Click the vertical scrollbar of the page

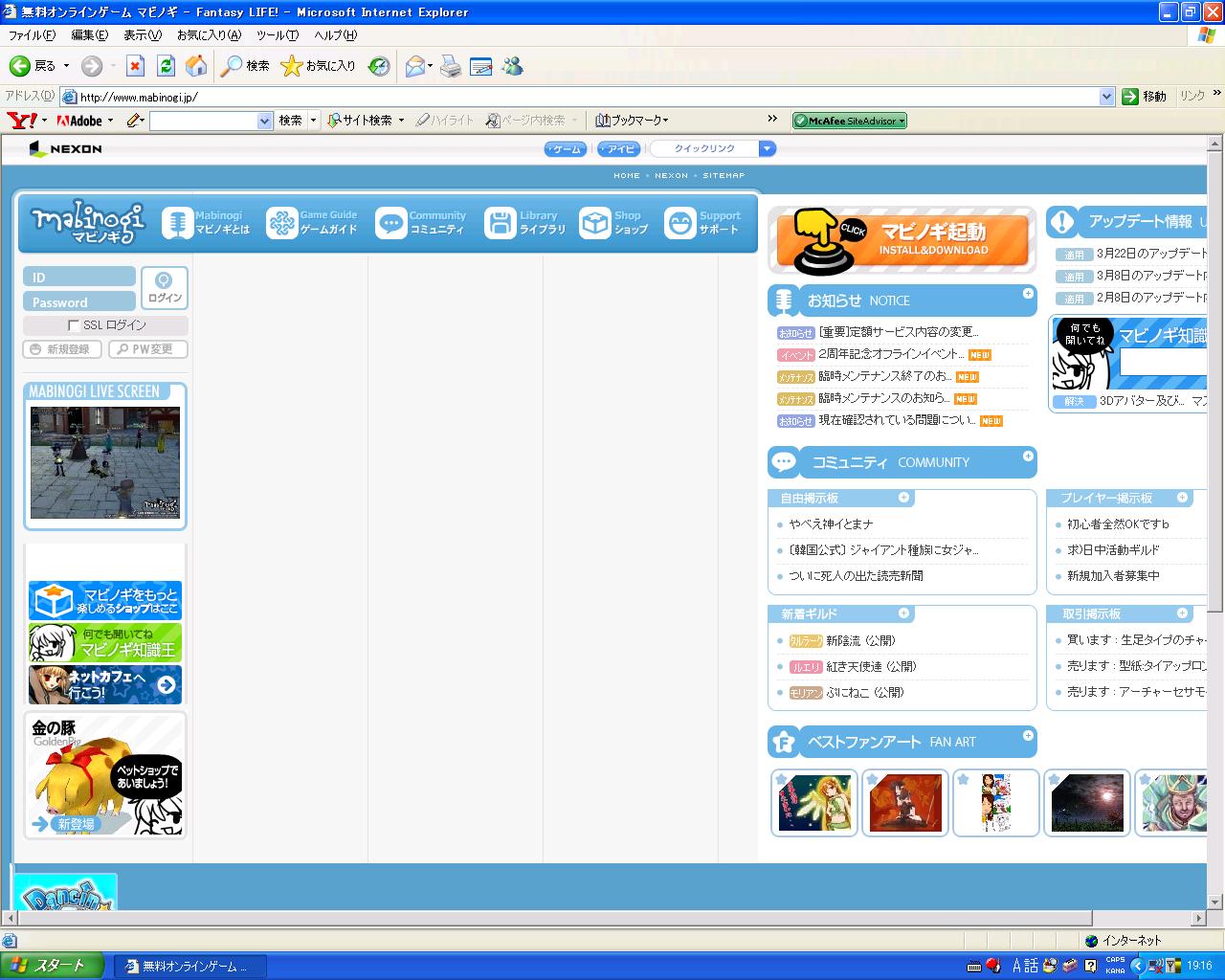[1215, 523]
